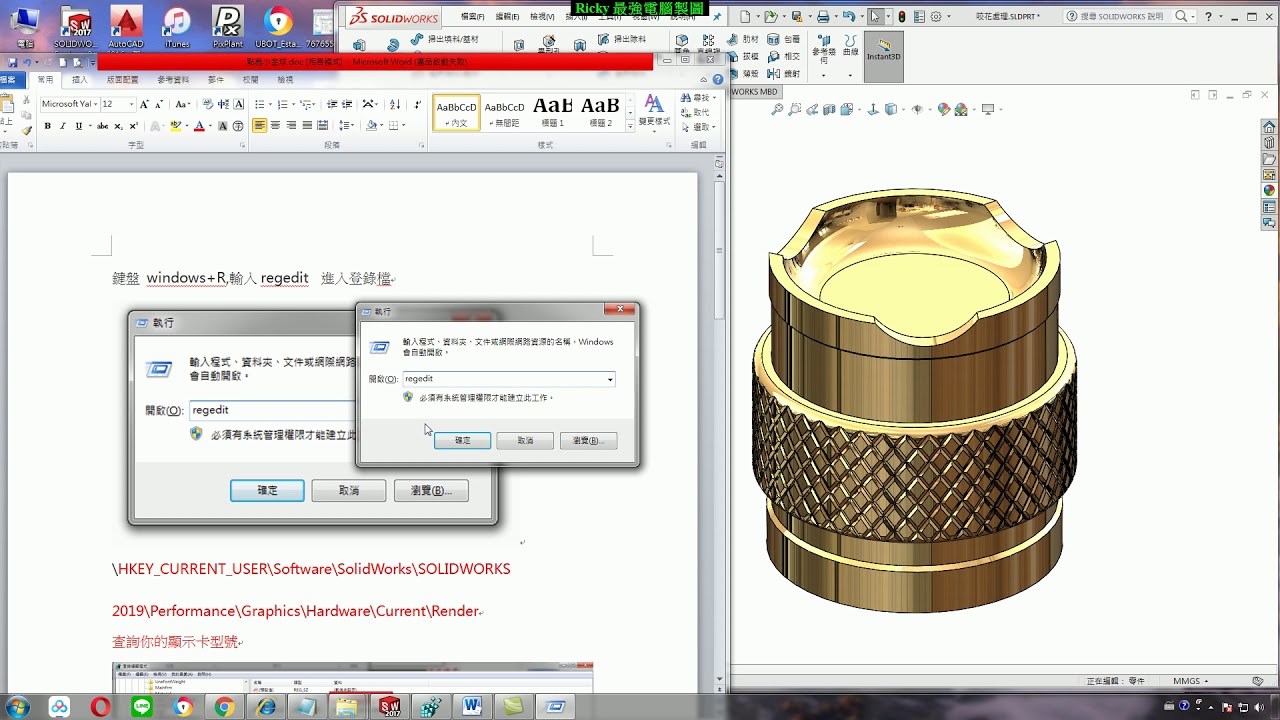Click 確定 in the large Run dialog image
This screenshot has width=1280, height=720.
click(267, 490)
